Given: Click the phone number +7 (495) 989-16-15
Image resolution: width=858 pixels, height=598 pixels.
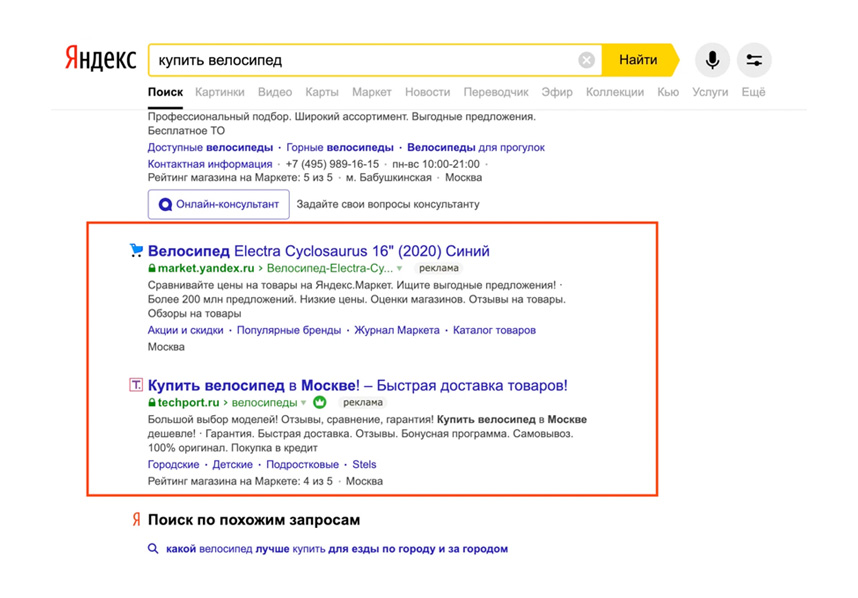Looking at the screenshot, I should [x=332, y=164].
